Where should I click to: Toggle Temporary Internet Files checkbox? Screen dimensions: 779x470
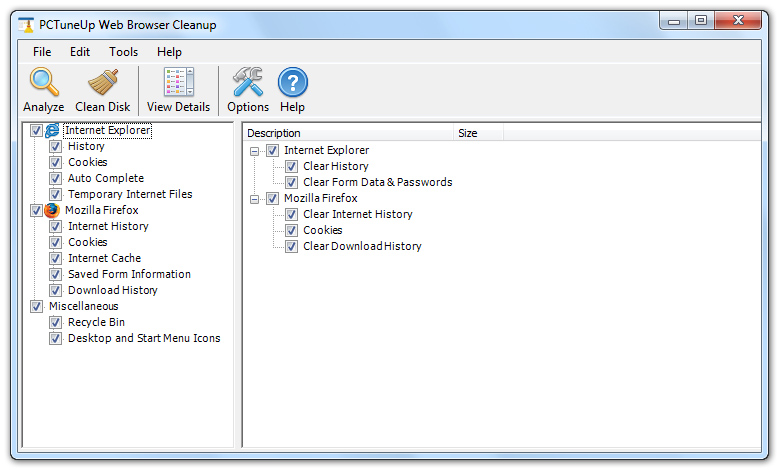pyautogui.click(x=56, y=194)
